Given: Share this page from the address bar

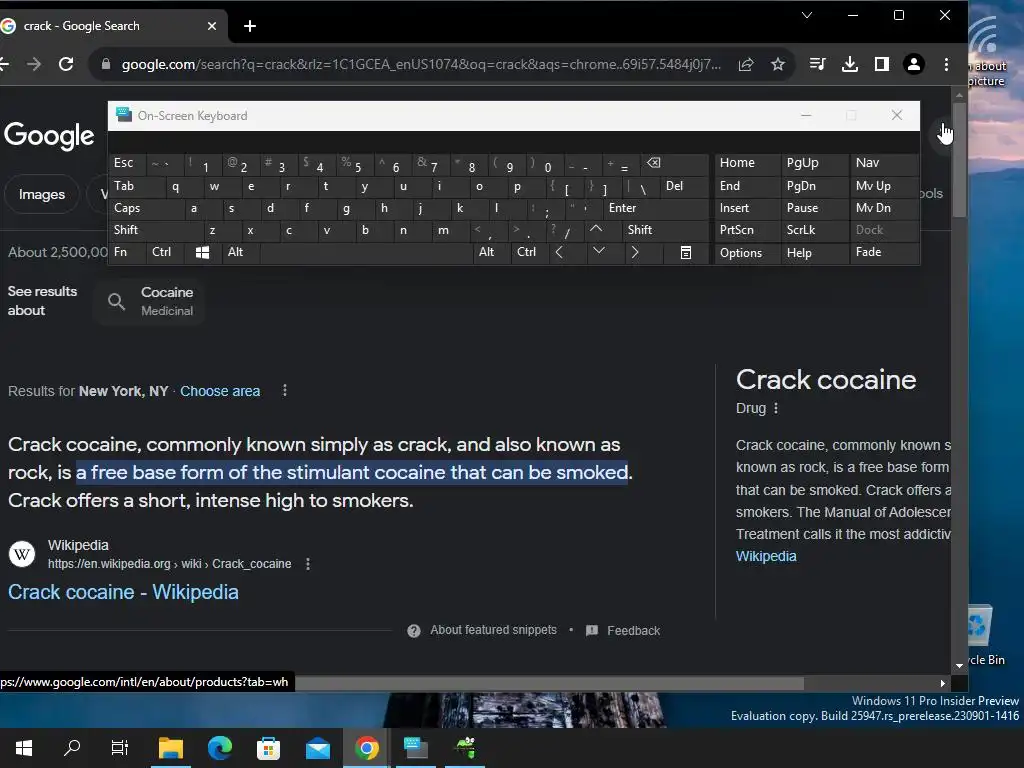Looking at the screenshot, I should pos(746,64).
